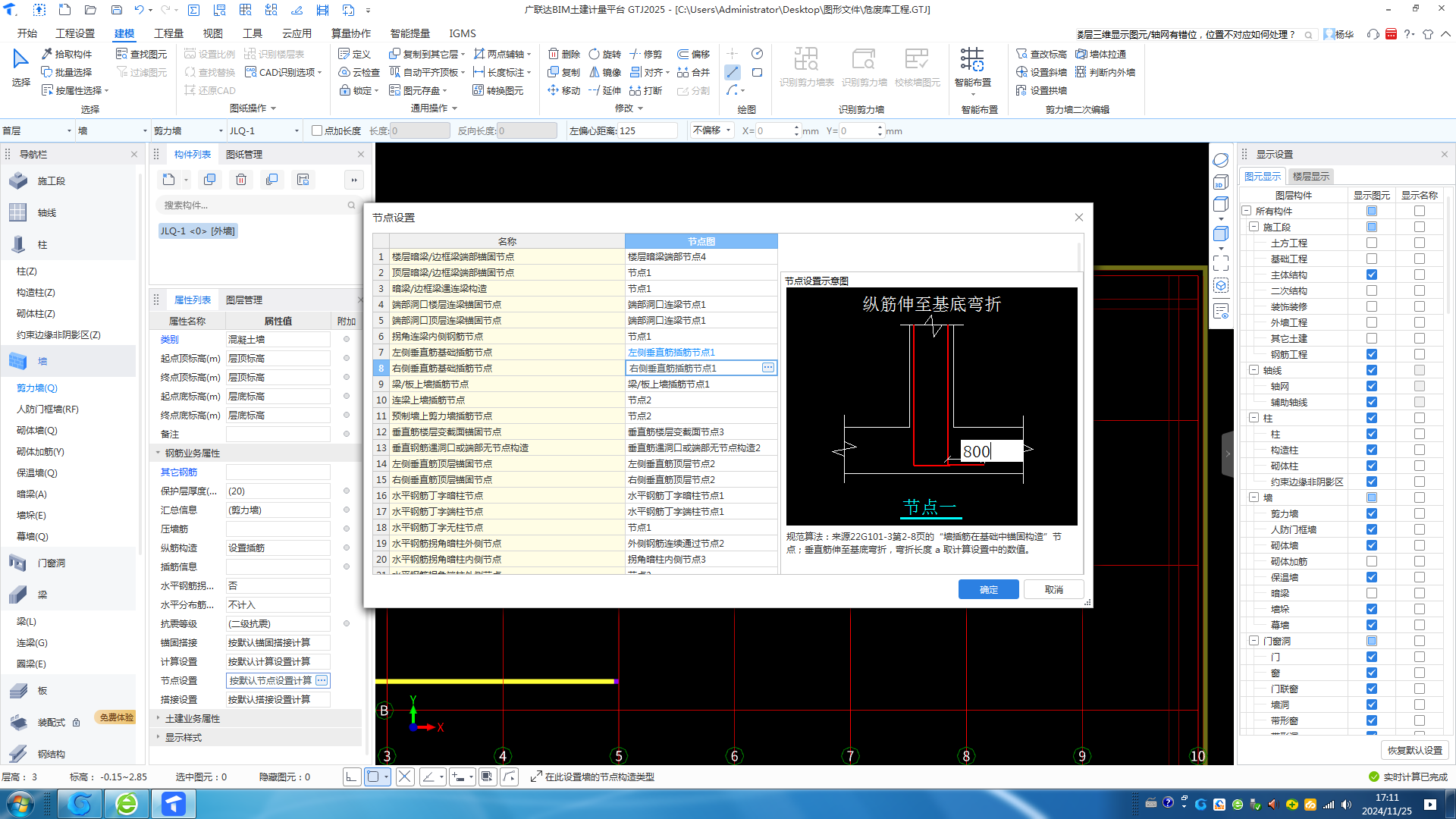This screenshot has height=819, width=1456.
Task: Toggle 显示图元 for 土方工程
Action: pyautogui.click(x=1372, y=243)
